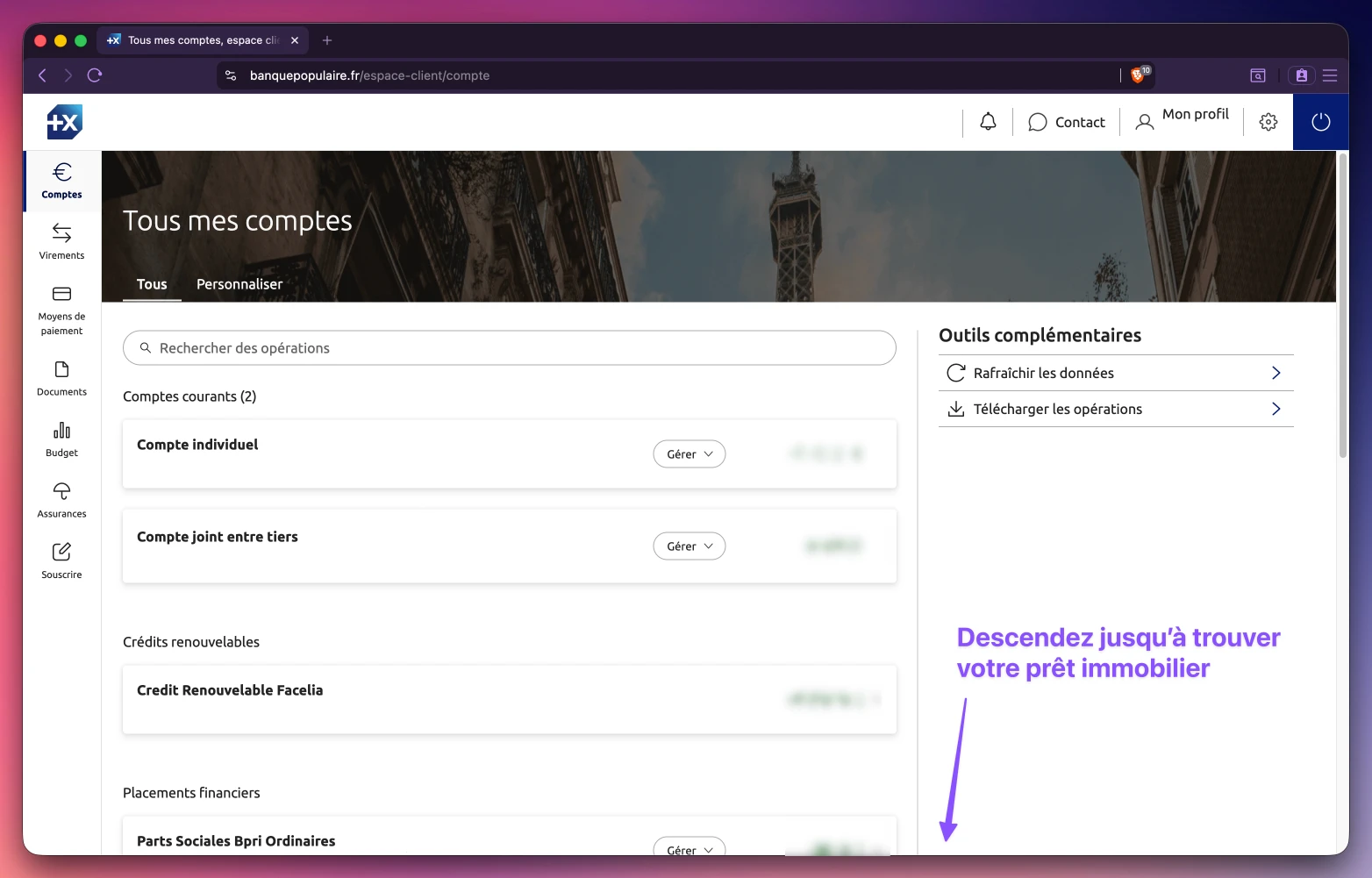The width and height of the screenshot is (1372, 878).
Task: Expand Gérer dropdown for Compte joint entre tiers
Action: click(690, 546)
